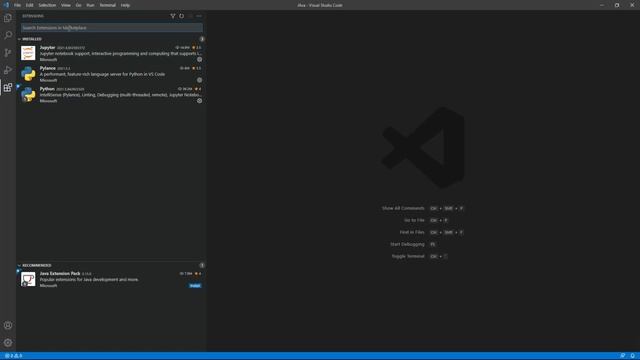Click the Python extension logo
640x360 pixels.
point(28,94)
